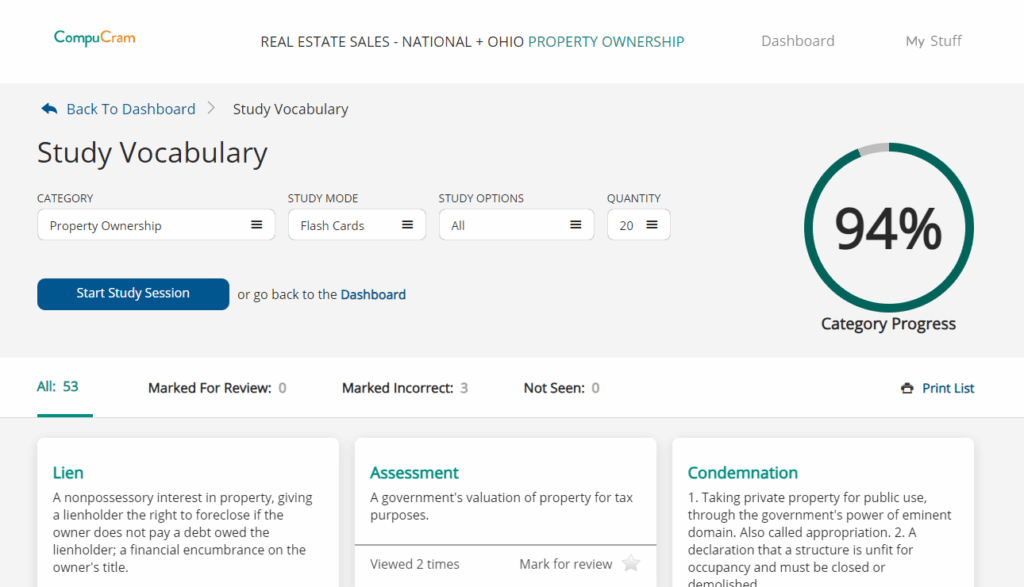Click the 94% category progress ring
Screen dimensions: 1024x587
coord(888,228)
